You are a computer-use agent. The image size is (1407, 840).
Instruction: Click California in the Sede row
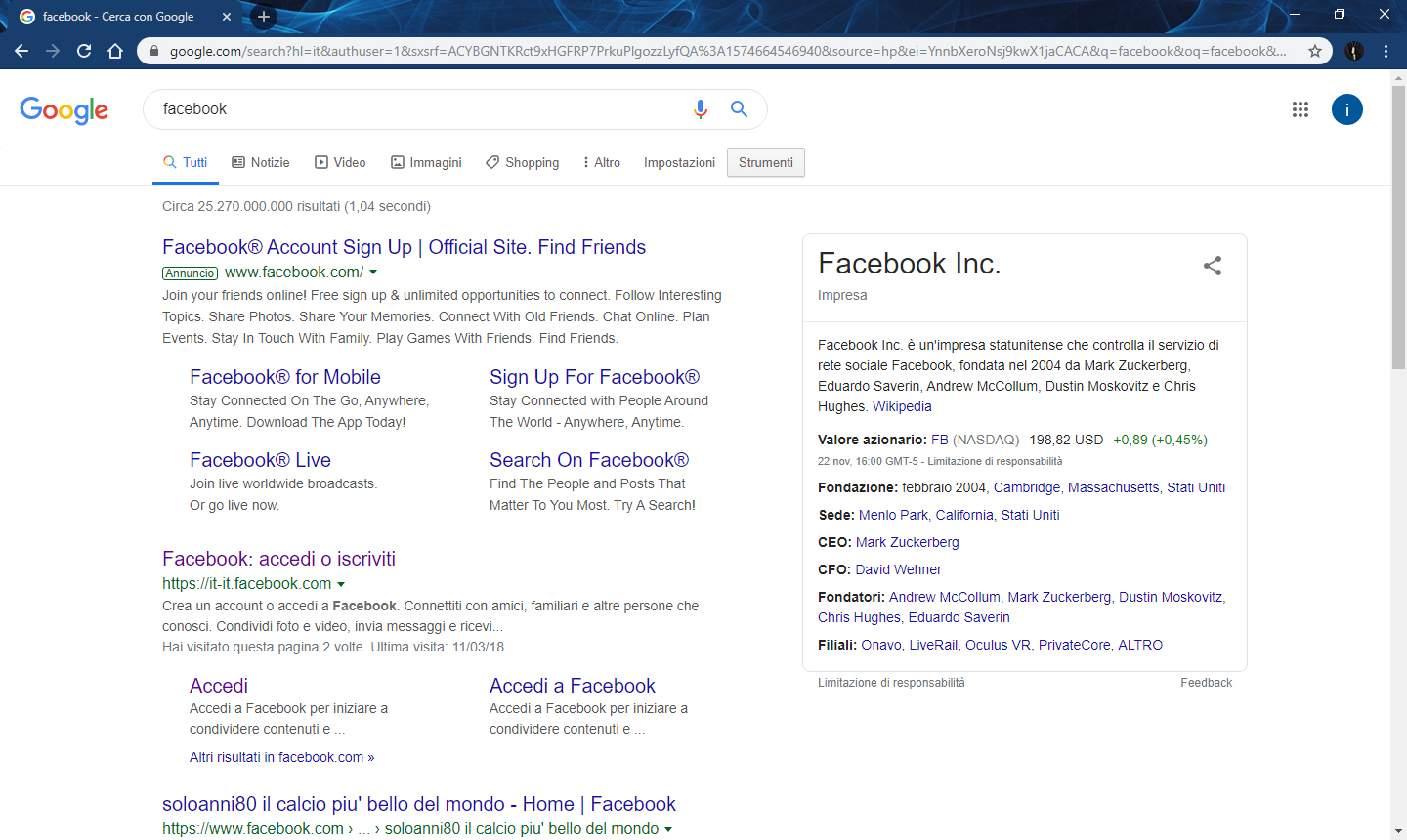pos(964,515)
